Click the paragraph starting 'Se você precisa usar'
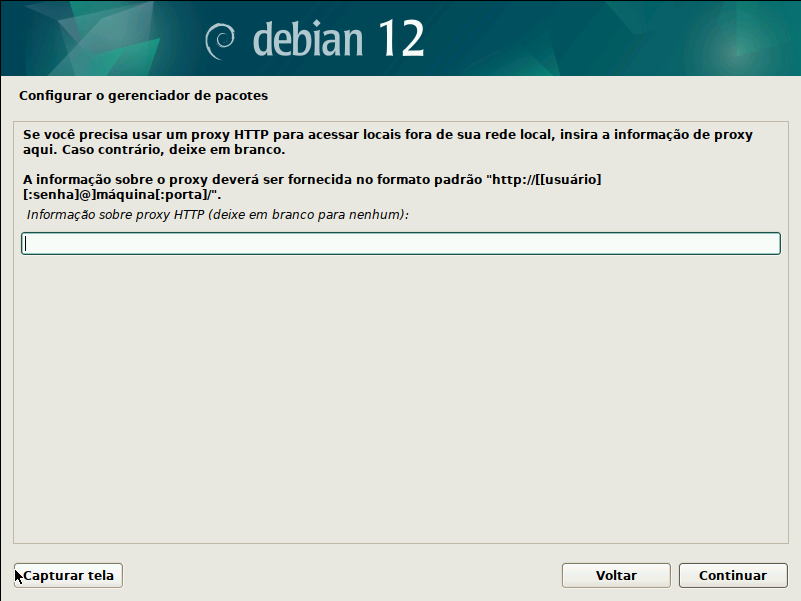This screenshot has width=801, height=601. [x=388, y=142]
